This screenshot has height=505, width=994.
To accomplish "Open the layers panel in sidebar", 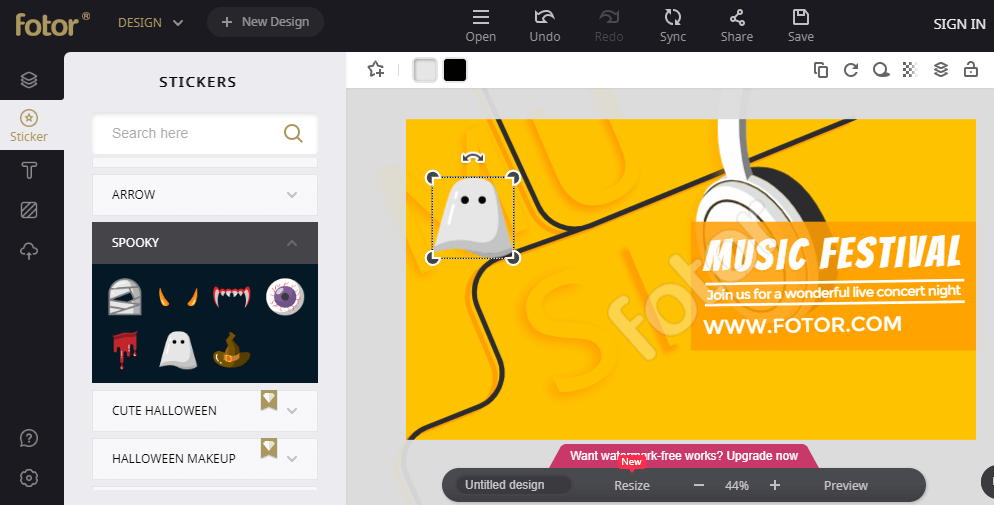I will pos(29,80).
